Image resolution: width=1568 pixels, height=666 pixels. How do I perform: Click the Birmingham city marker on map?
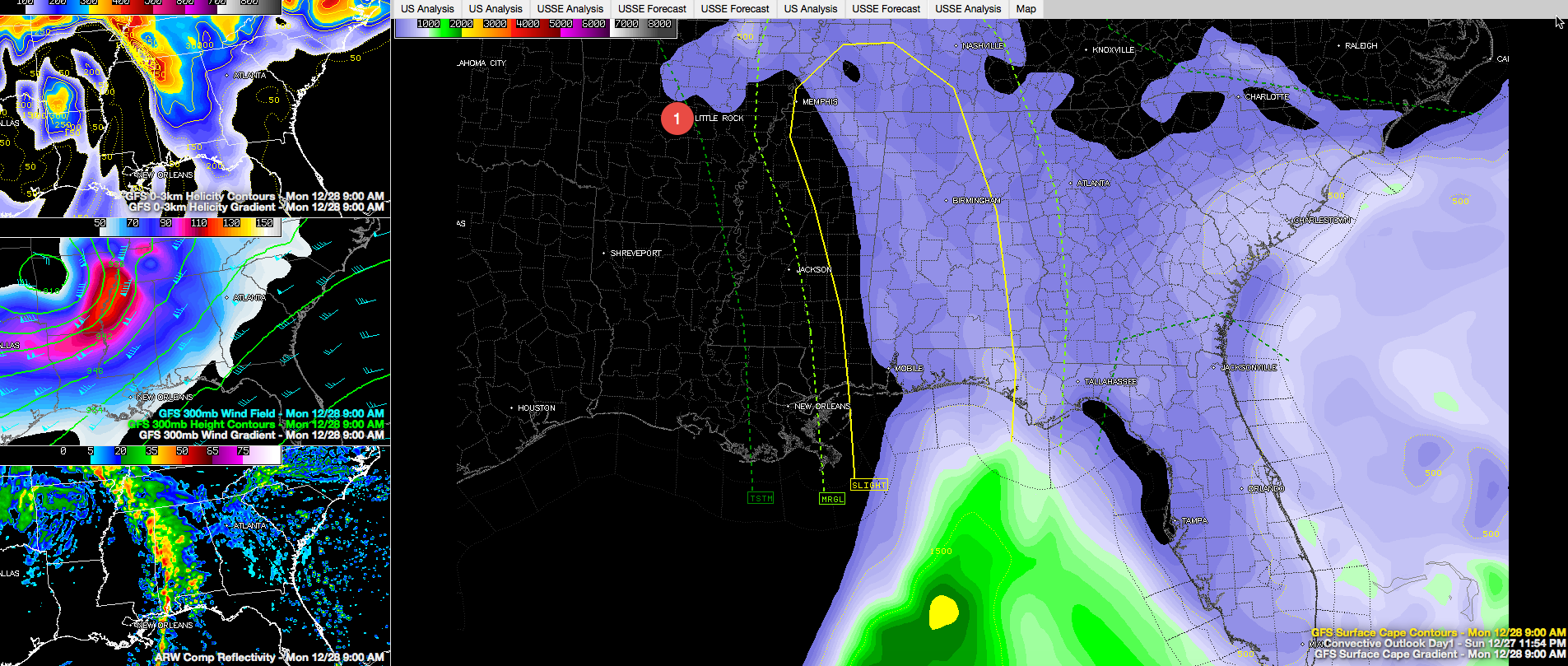947,201
